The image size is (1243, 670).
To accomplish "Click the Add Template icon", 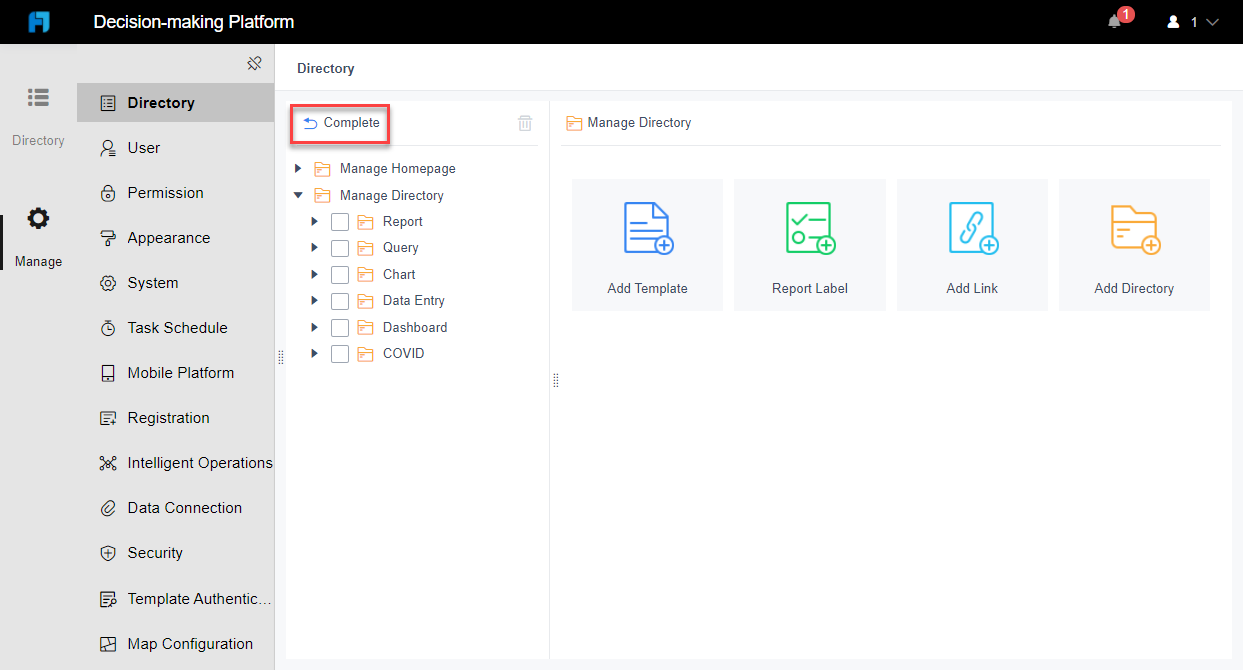I will tap(648, 228).
